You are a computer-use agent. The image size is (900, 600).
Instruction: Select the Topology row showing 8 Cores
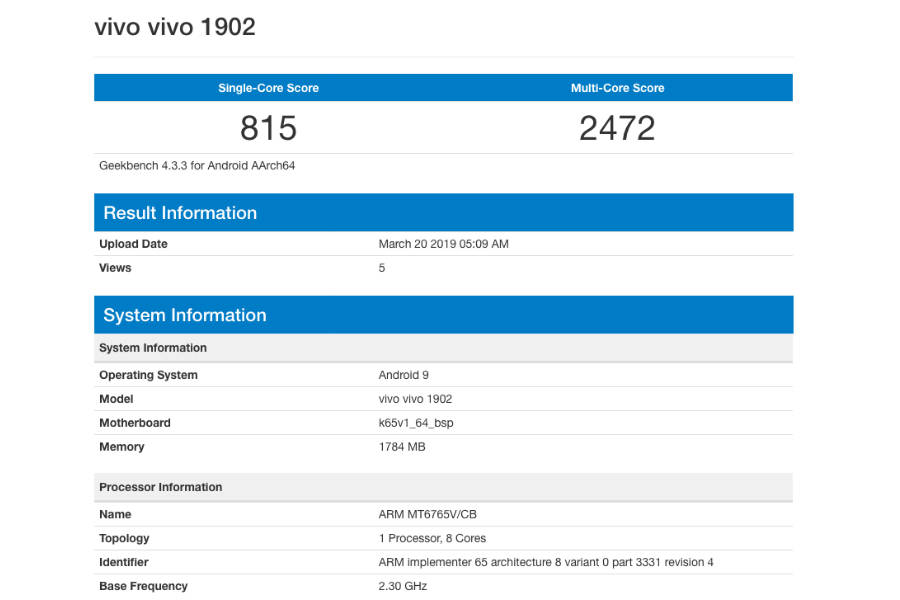[x=124, y=537]
